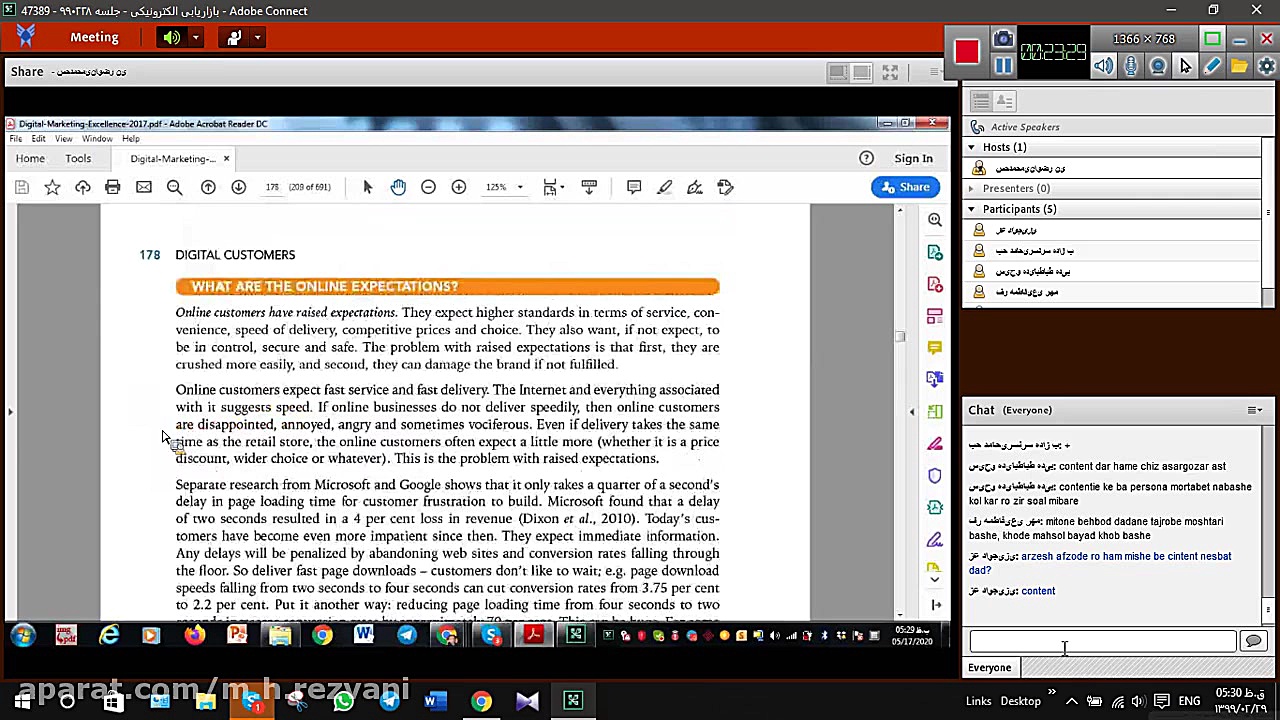Close the Digital-Marketing document tab
This screenshot has width=1280, height=720.
pyautogui.click(x=226, y=158)
